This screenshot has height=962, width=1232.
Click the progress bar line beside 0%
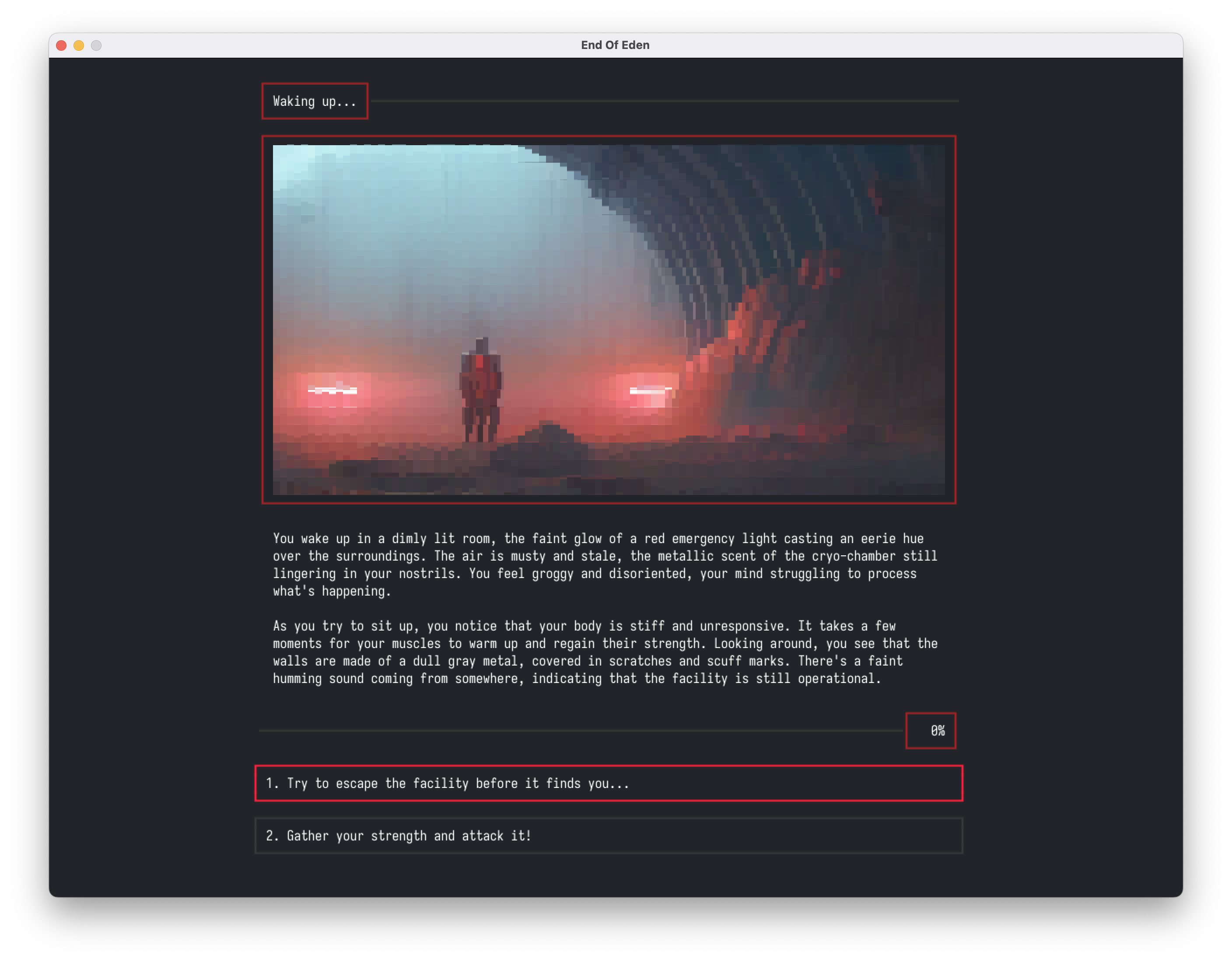581,731
